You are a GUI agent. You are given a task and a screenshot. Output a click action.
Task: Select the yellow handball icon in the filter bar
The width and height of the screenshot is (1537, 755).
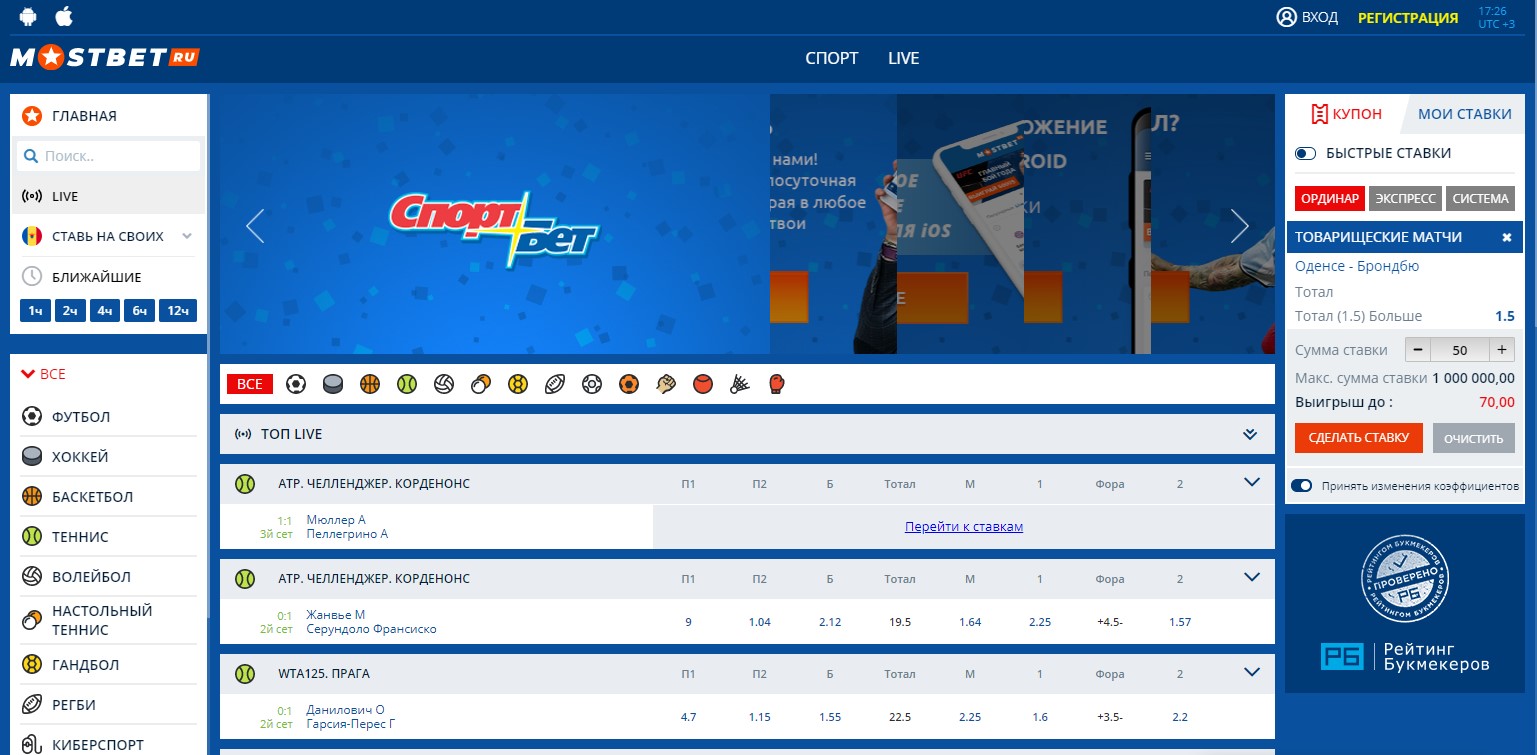tap(517, 384)
